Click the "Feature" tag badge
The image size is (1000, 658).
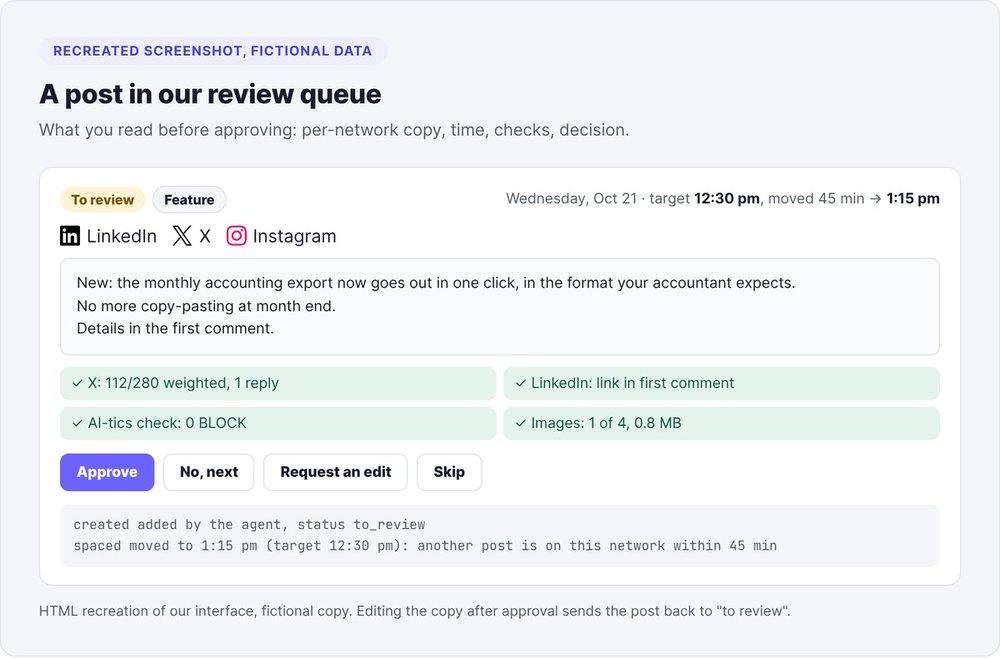[x=189, y=200]
